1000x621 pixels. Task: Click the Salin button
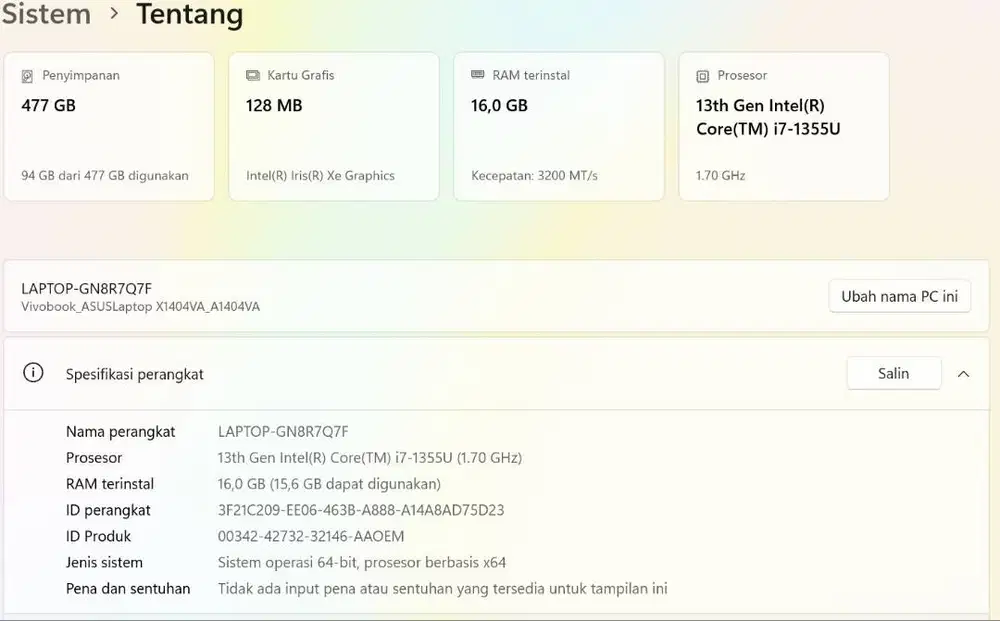pos(893,372)
